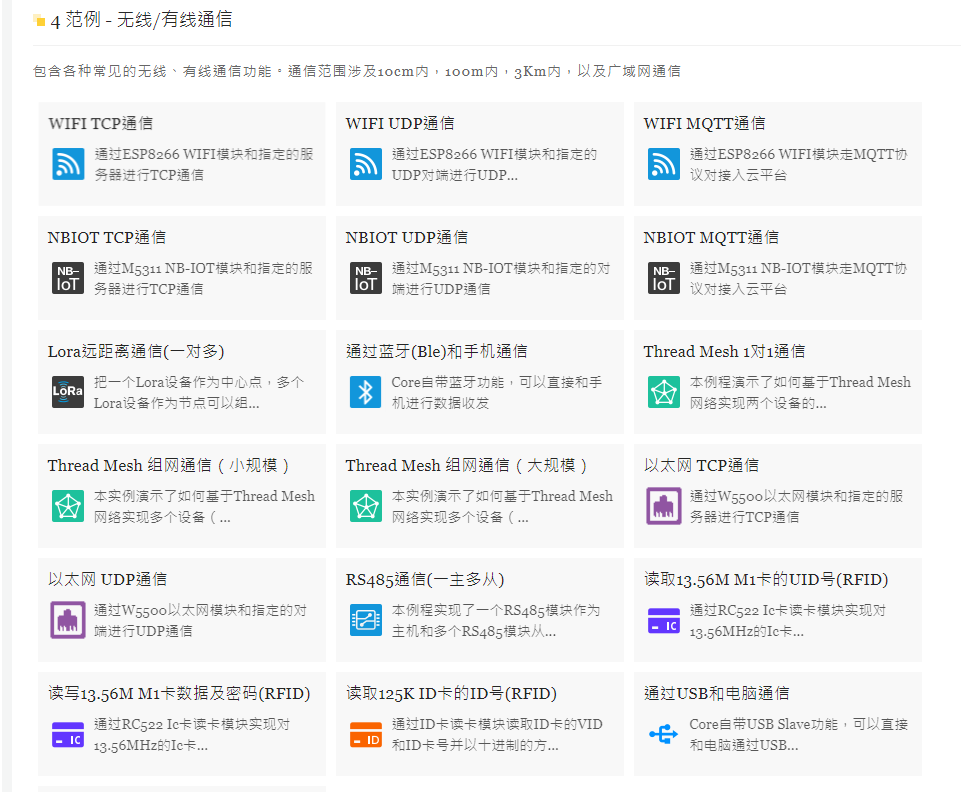Click the mesh icon on Thread Mesh 组网通信（大规模）card
The width and height of the screenshot is (971, 792).
[x=364, y=506]
